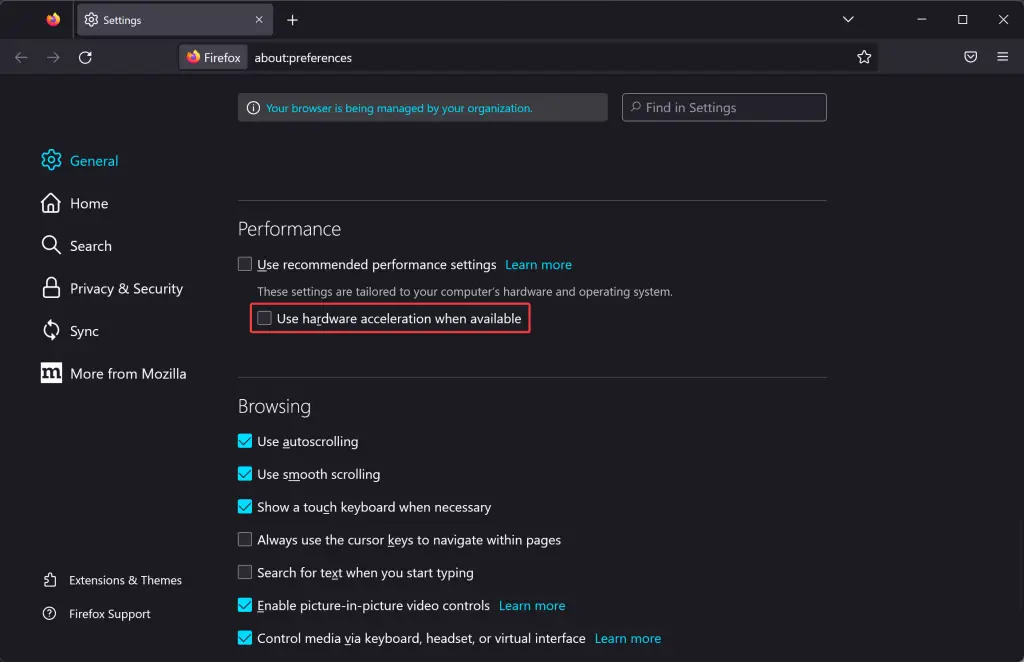The height and width of the screenshot is (662, 1024).
Task: Open Extensions & Themes
Action: click(126, 580)
